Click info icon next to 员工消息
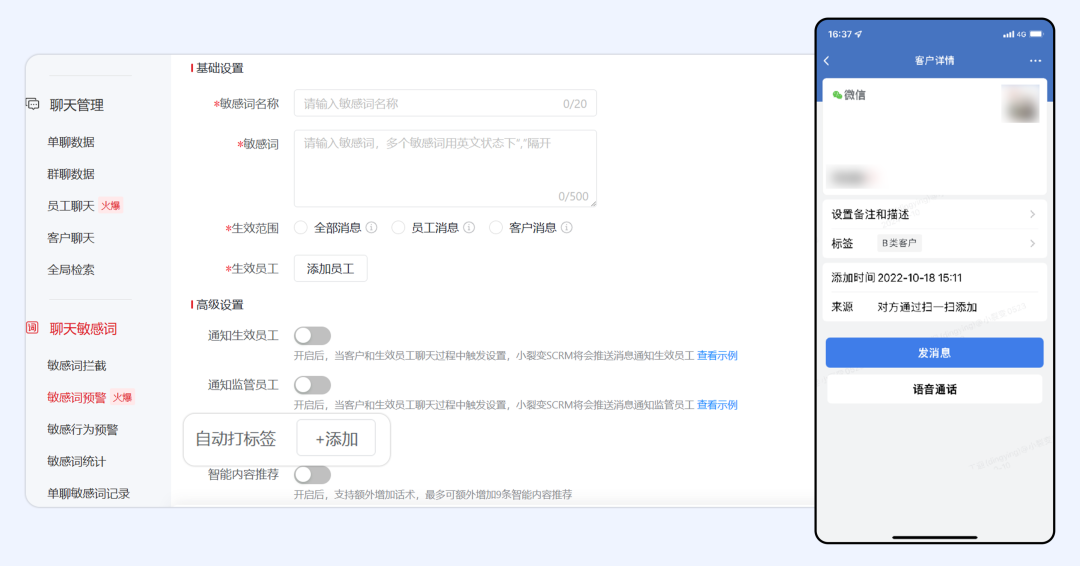 pyautogui.click(x=468, y=228)
